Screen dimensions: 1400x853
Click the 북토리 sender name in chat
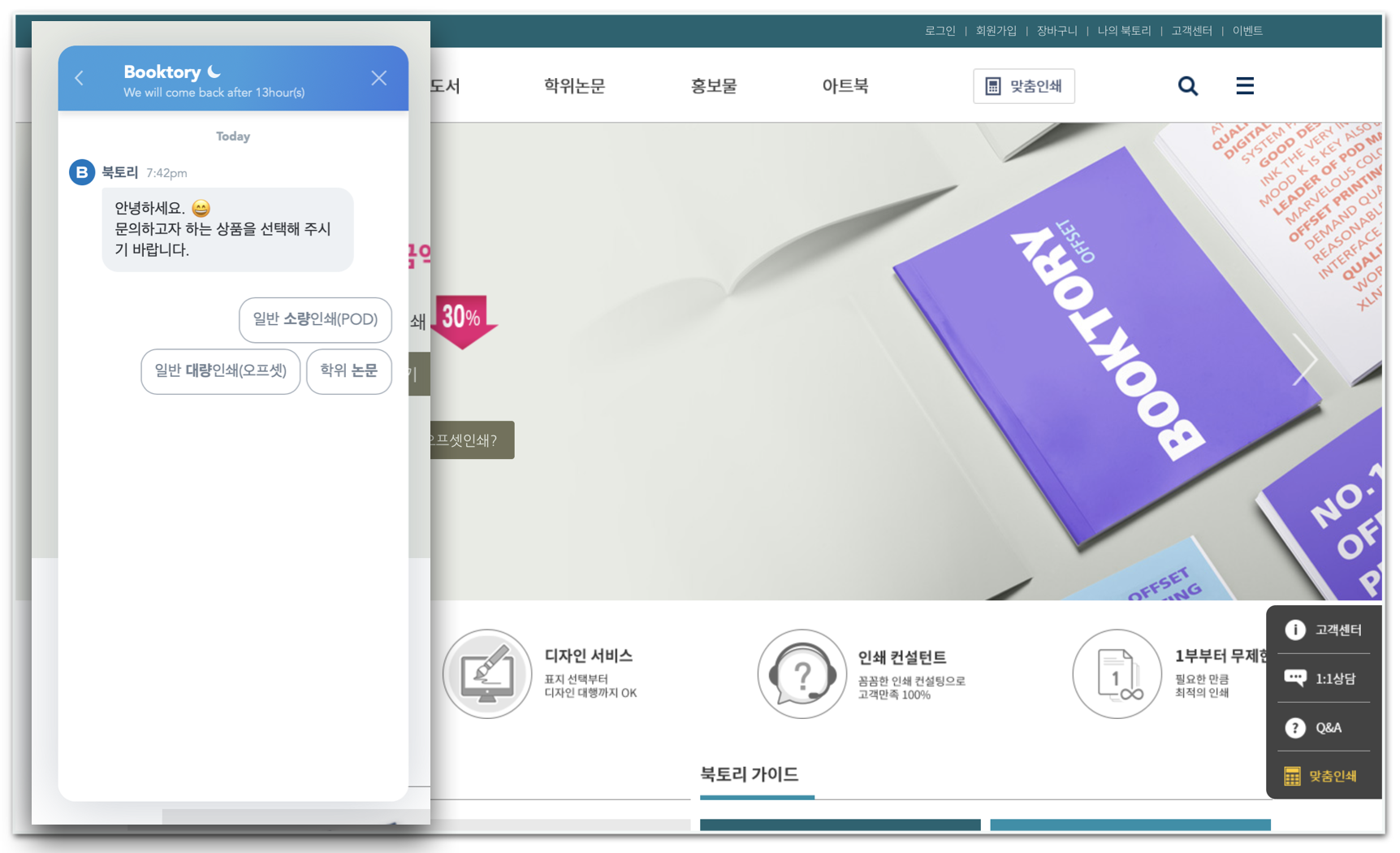120,172
